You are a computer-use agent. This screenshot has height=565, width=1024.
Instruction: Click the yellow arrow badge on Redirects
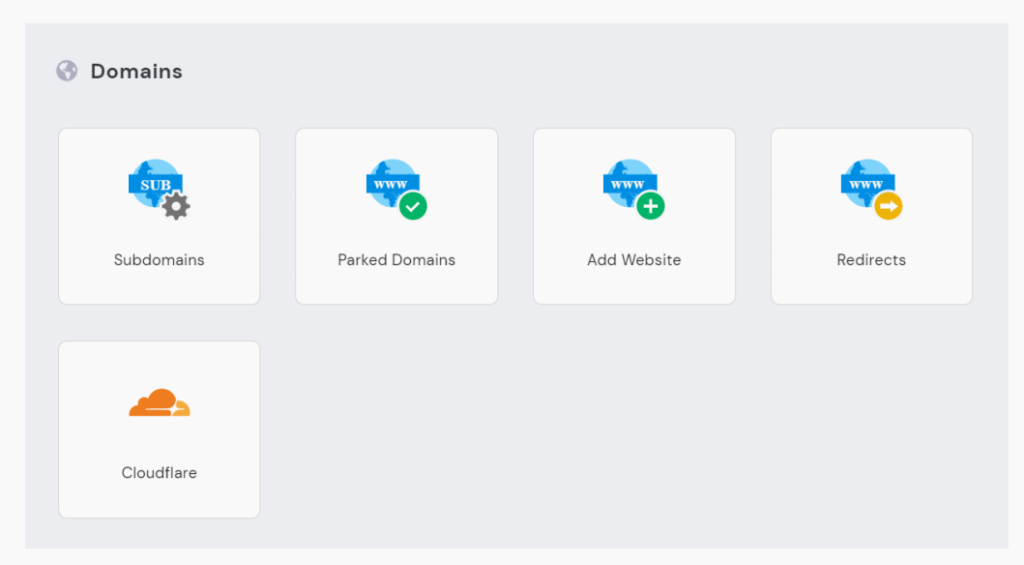pos(888,206)
